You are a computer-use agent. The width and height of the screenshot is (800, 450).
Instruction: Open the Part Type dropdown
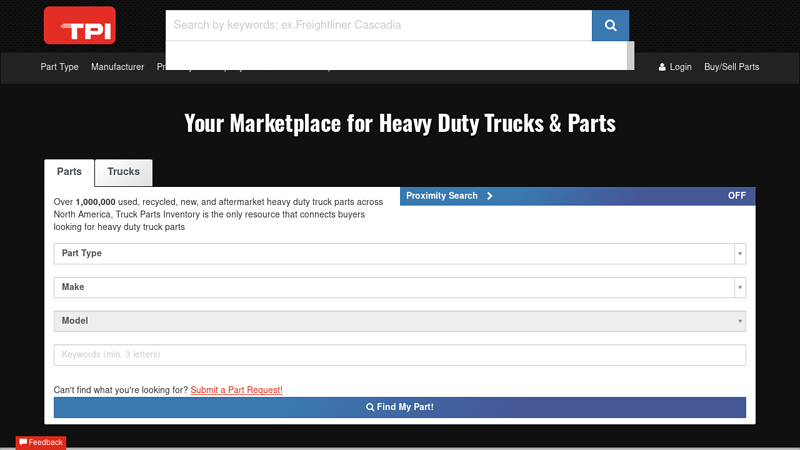(x=400, y=254)
